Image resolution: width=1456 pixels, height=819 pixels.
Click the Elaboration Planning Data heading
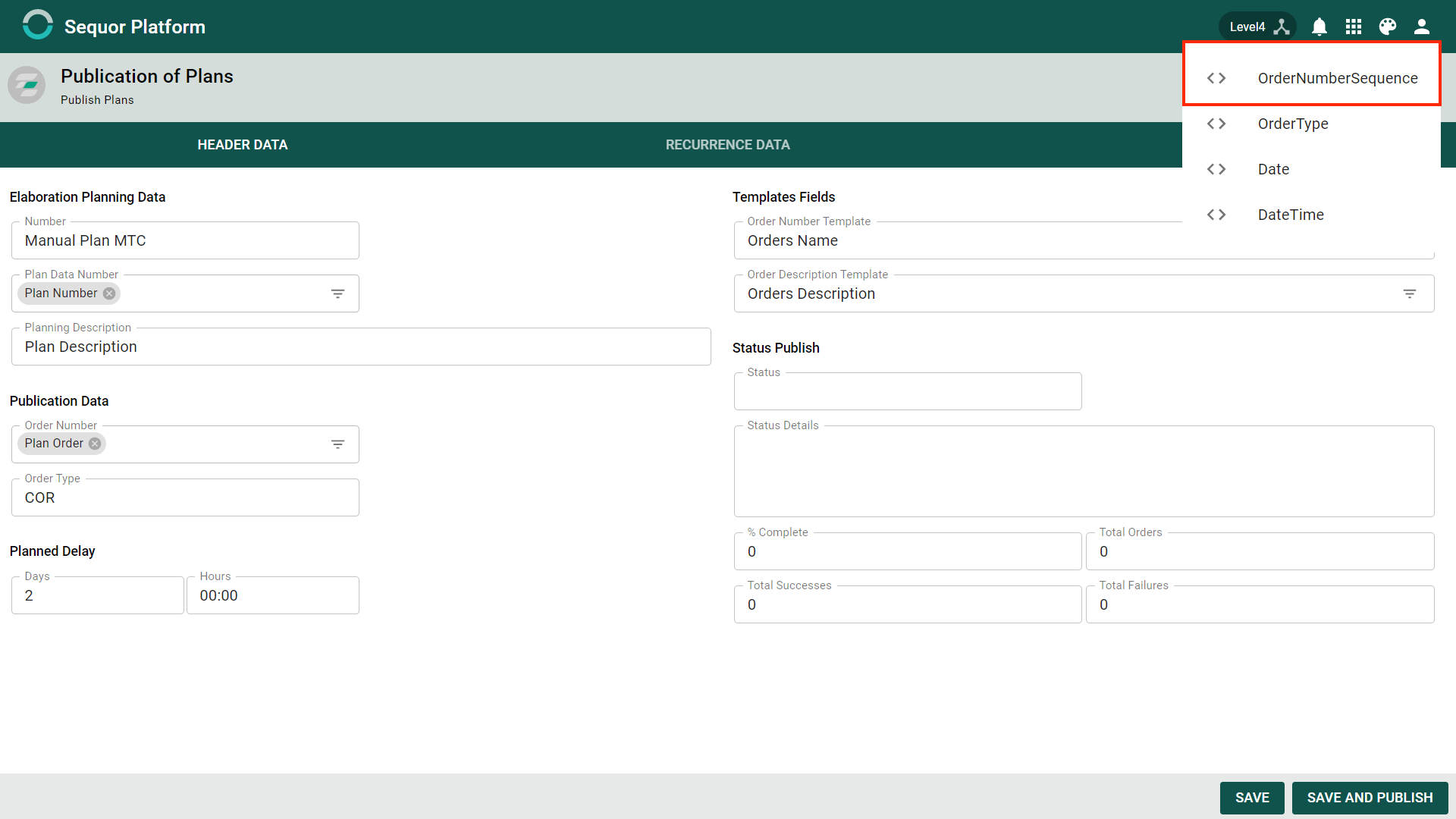coord(87,197)
